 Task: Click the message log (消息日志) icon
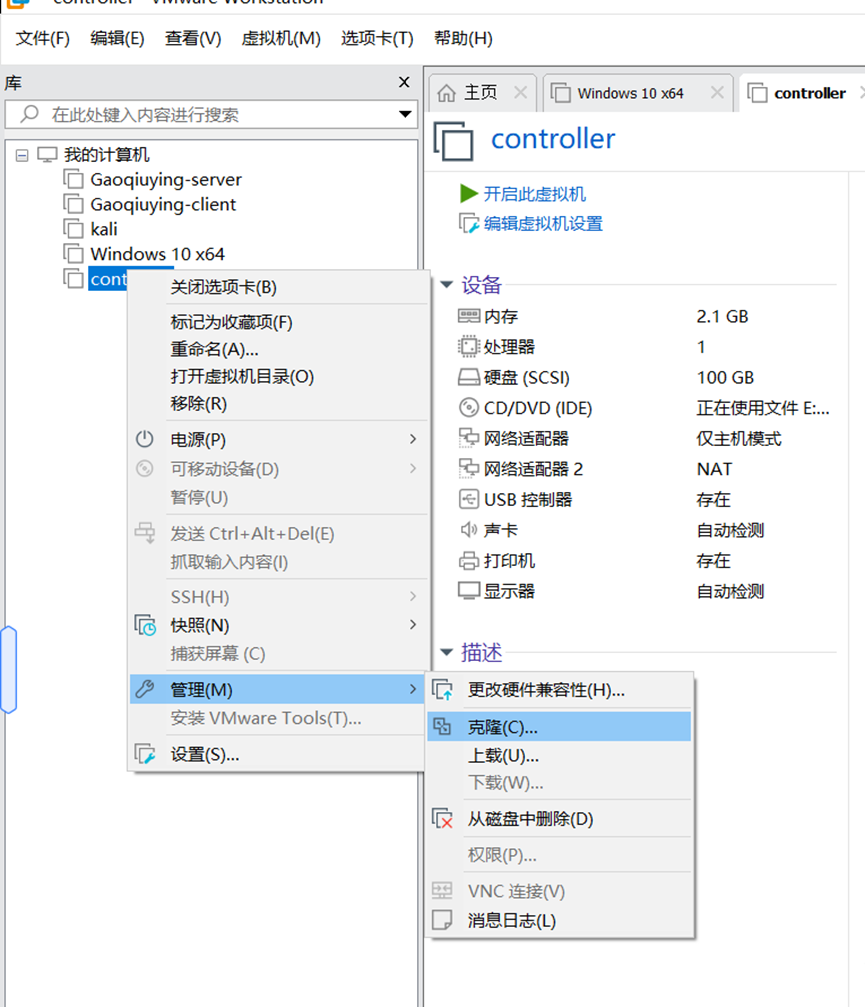click(442, 920)
